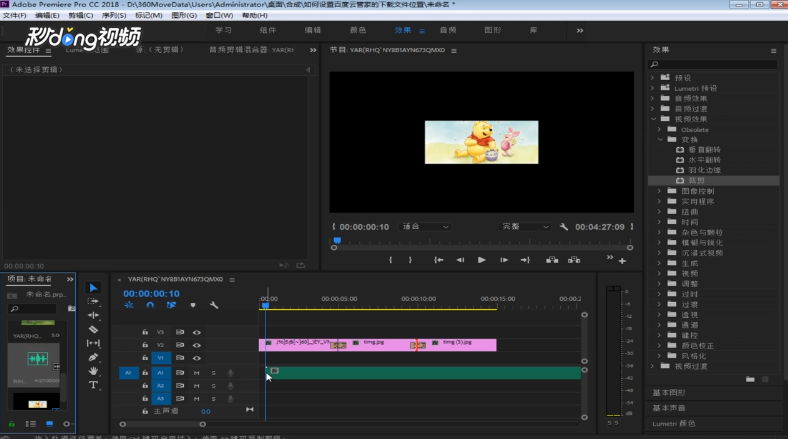Toggle V1 track output eye
788x439 pixels.
[x=196, y=358]
